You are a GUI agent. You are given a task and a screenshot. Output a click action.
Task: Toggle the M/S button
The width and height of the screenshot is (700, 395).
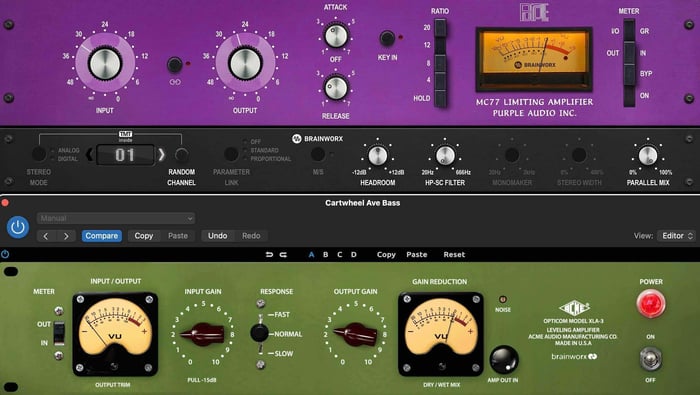click(317, 154)
